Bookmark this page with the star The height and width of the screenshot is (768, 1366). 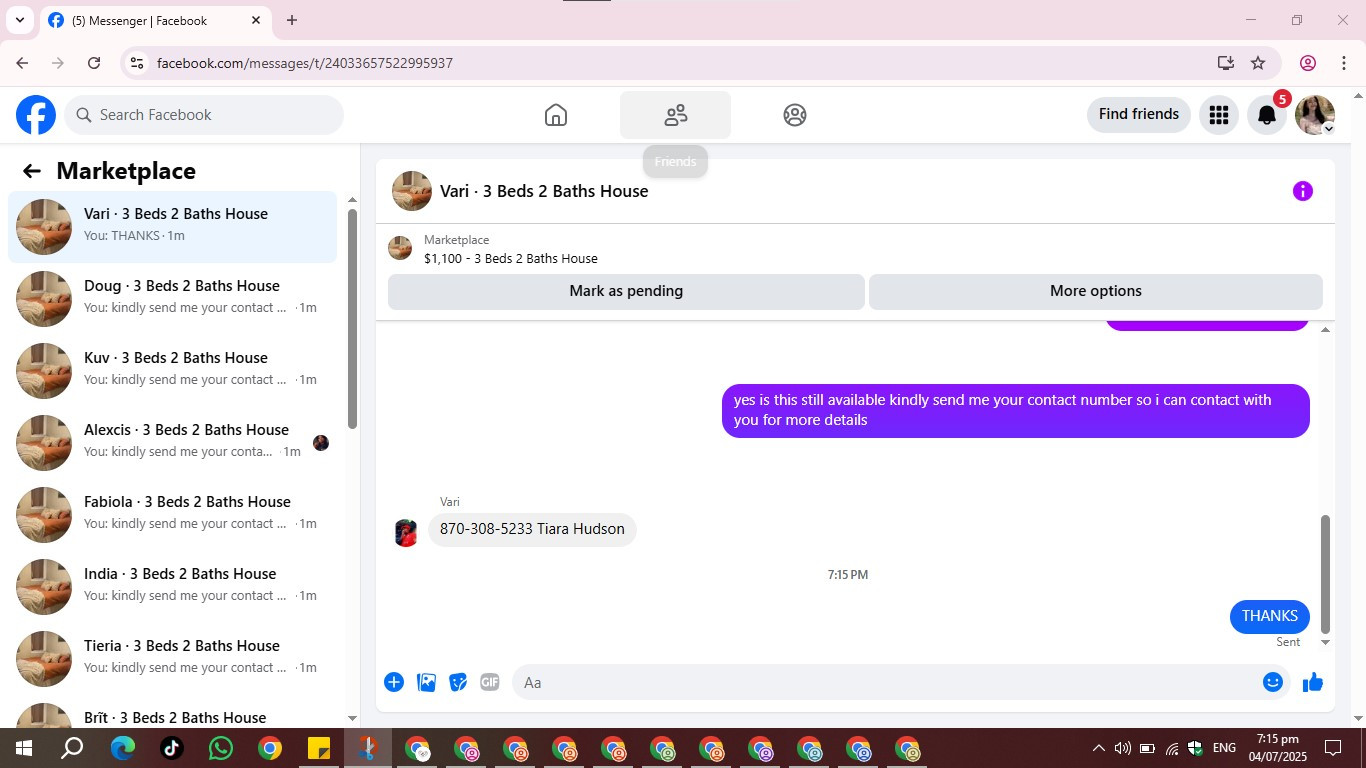tap(1258, 63)
